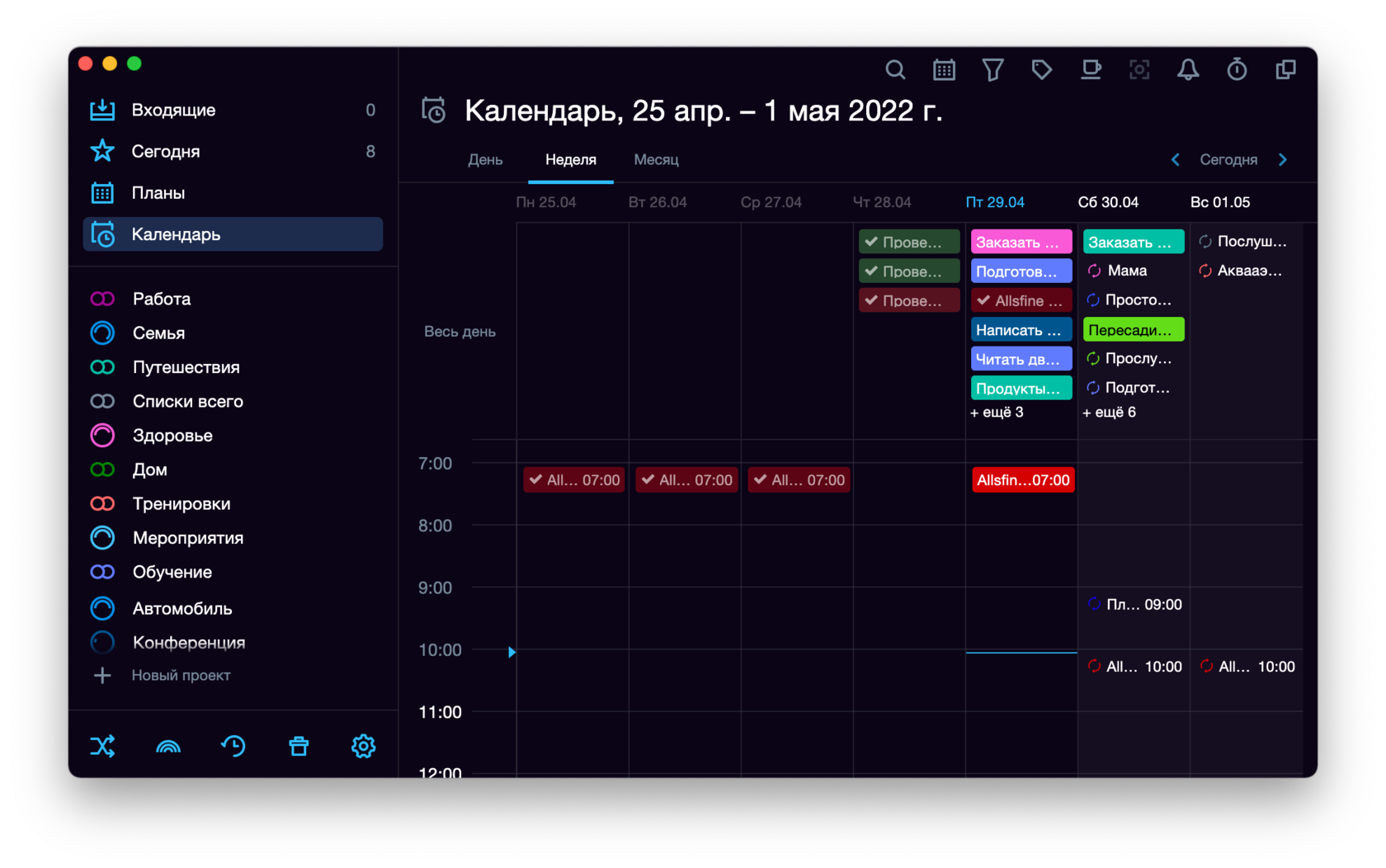Screen dimensions: 1386x868
Task: Select Пт 29.04 day header
Action: click(995, 202)
